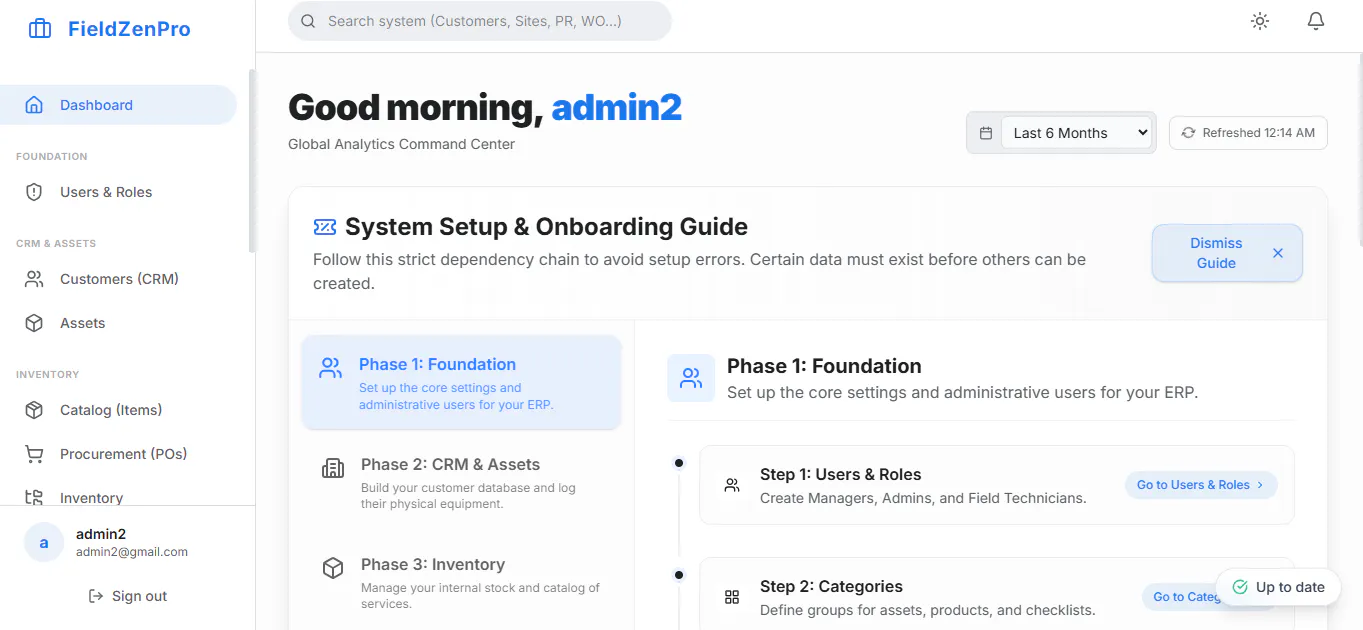Click the people icon beside Customers (CRM)

click(x=34, y=279)
